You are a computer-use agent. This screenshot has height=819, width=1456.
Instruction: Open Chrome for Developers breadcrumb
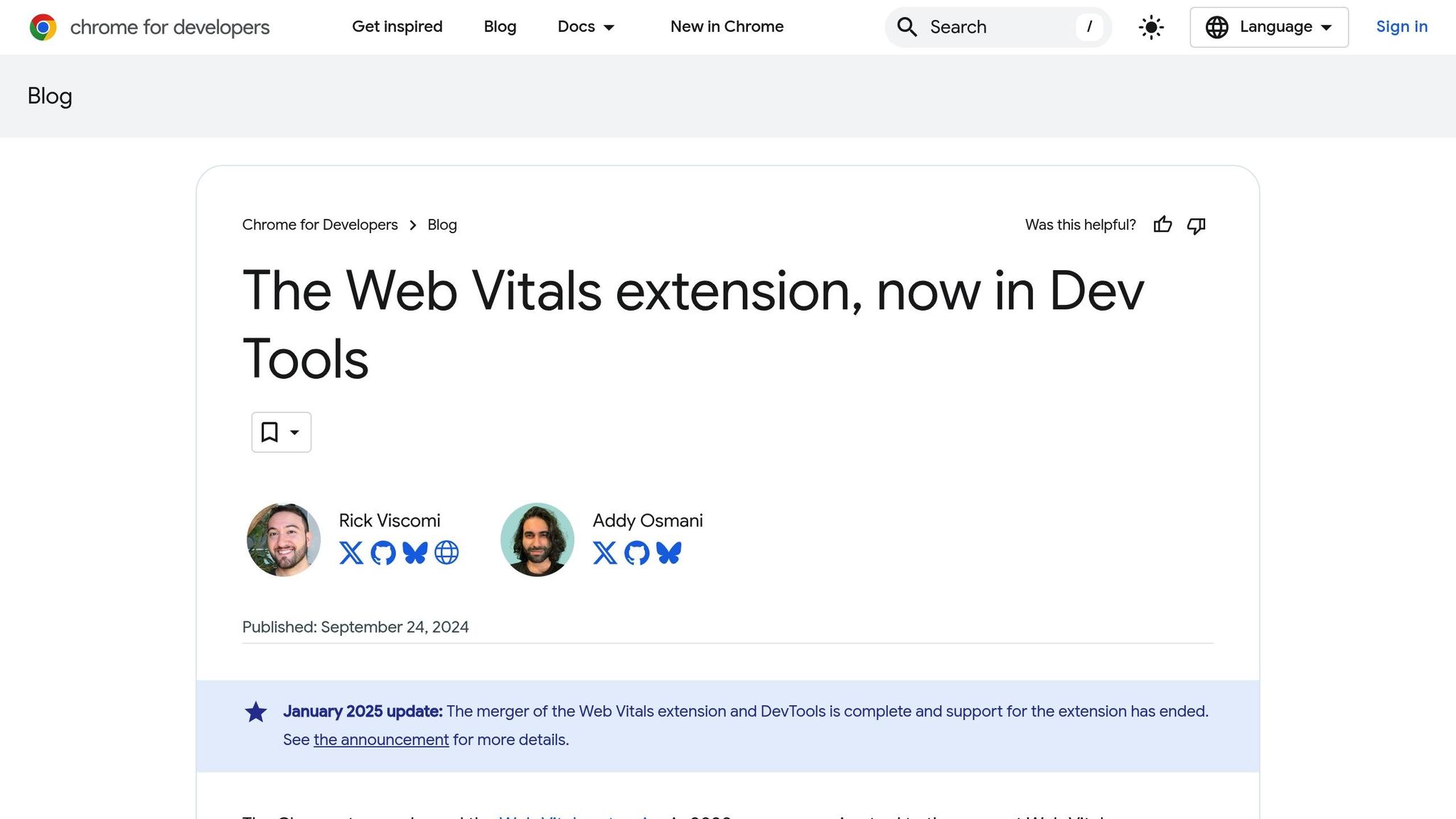point(320,225)
